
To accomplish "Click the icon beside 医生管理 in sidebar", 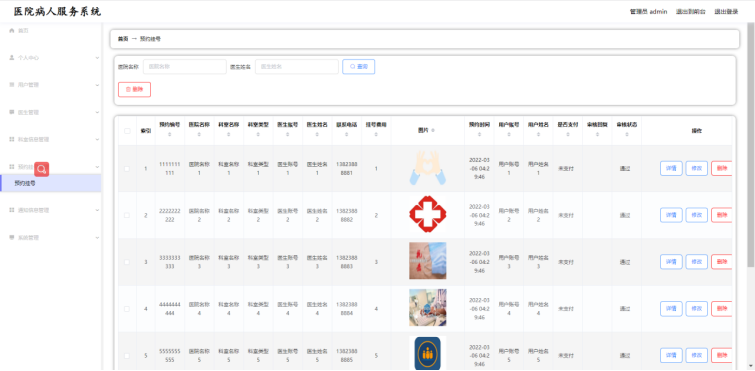I will click(12, 112).
